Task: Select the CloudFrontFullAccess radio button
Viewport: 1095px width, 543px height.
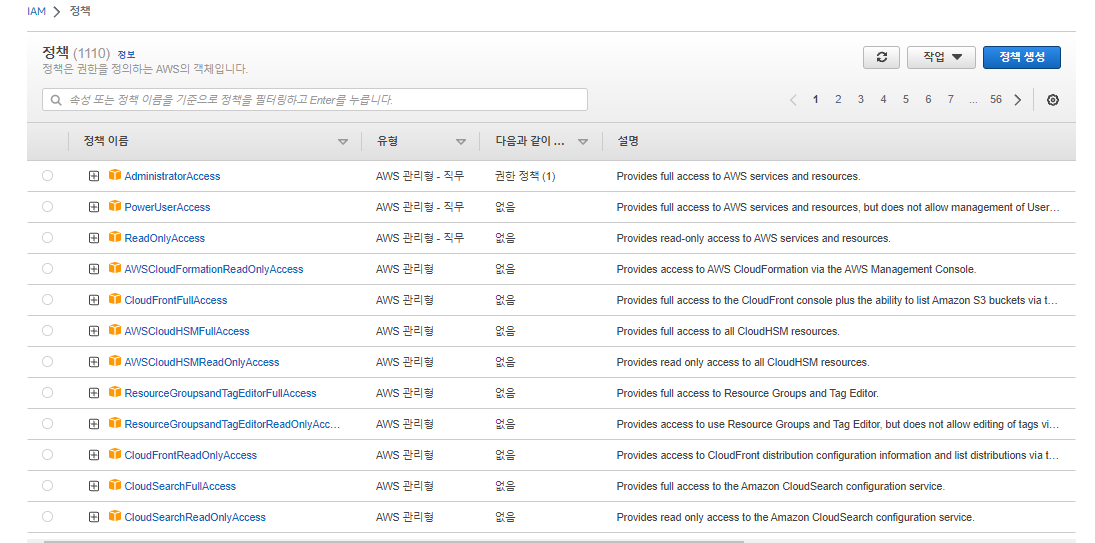Action: pos(47,299)
